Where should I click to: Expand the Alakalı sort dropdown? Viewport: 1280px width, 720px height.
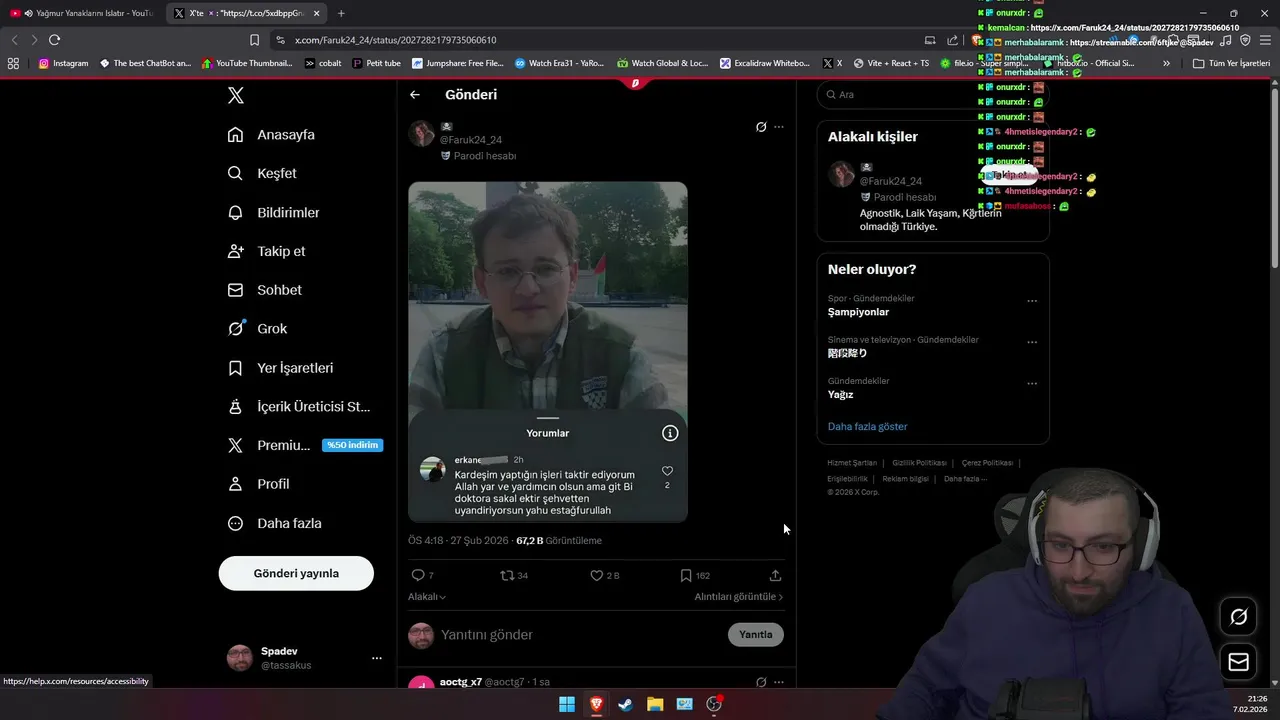[427, 597]
